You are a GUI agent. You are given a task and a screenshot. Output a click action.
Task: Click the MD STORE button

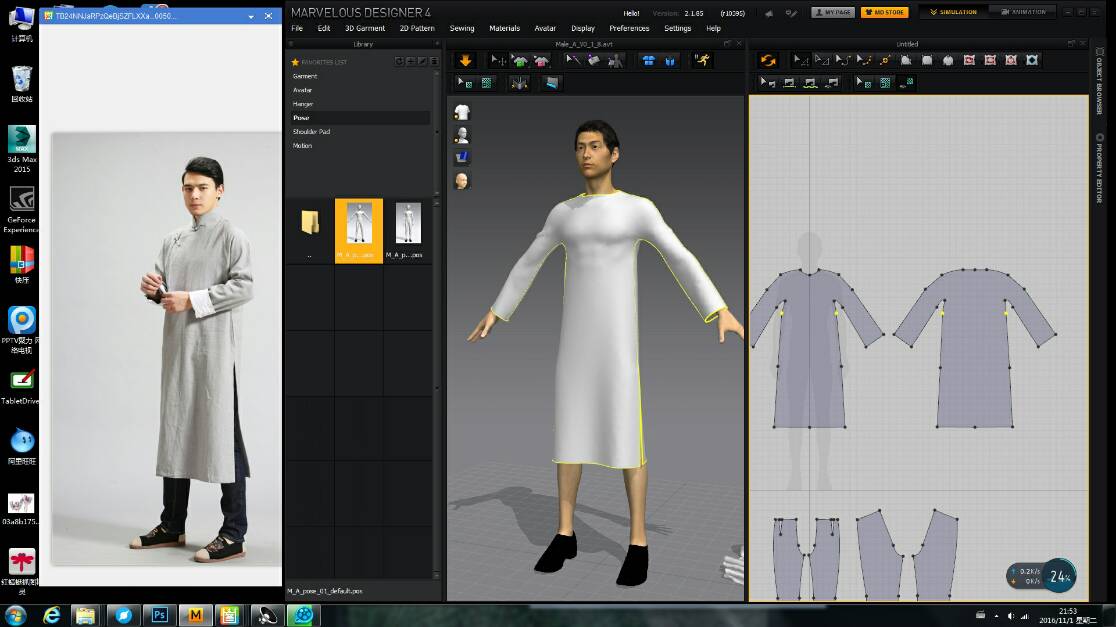click(x=884, y=12)
